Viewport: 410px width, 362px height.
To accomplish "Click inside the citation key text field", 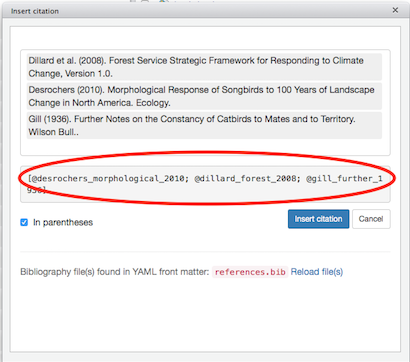I will click(205, 184).
